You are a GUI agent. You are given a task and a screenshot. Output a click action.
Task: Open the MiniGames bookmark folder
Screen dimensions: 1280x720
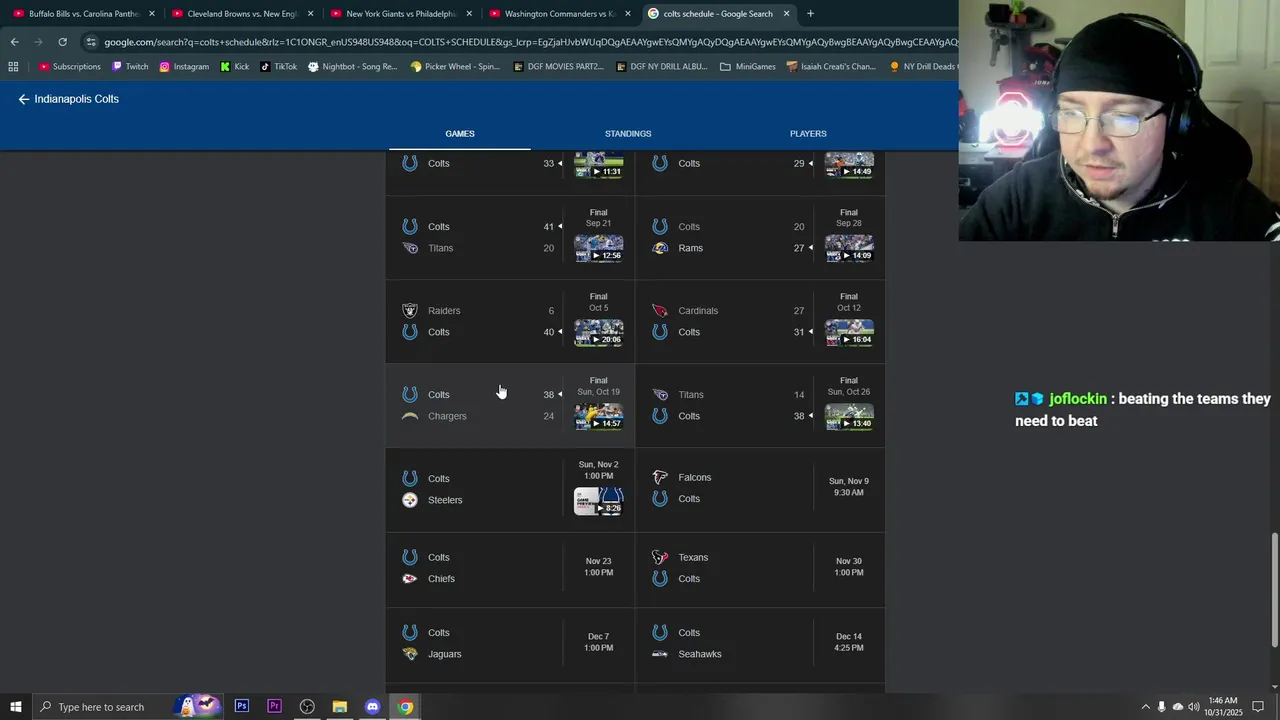(747, 67)
